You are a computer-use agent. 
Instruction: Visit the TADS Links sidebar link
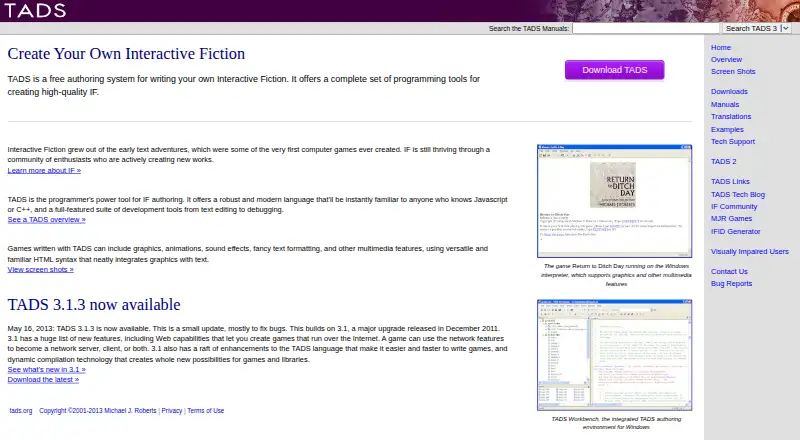tap(730, 181)
